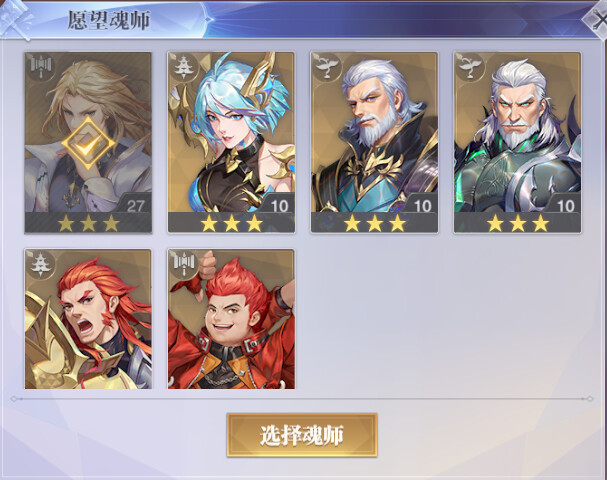Select the blue-haired heroine card
607x480 pixels.
click(x=231, y=142)
